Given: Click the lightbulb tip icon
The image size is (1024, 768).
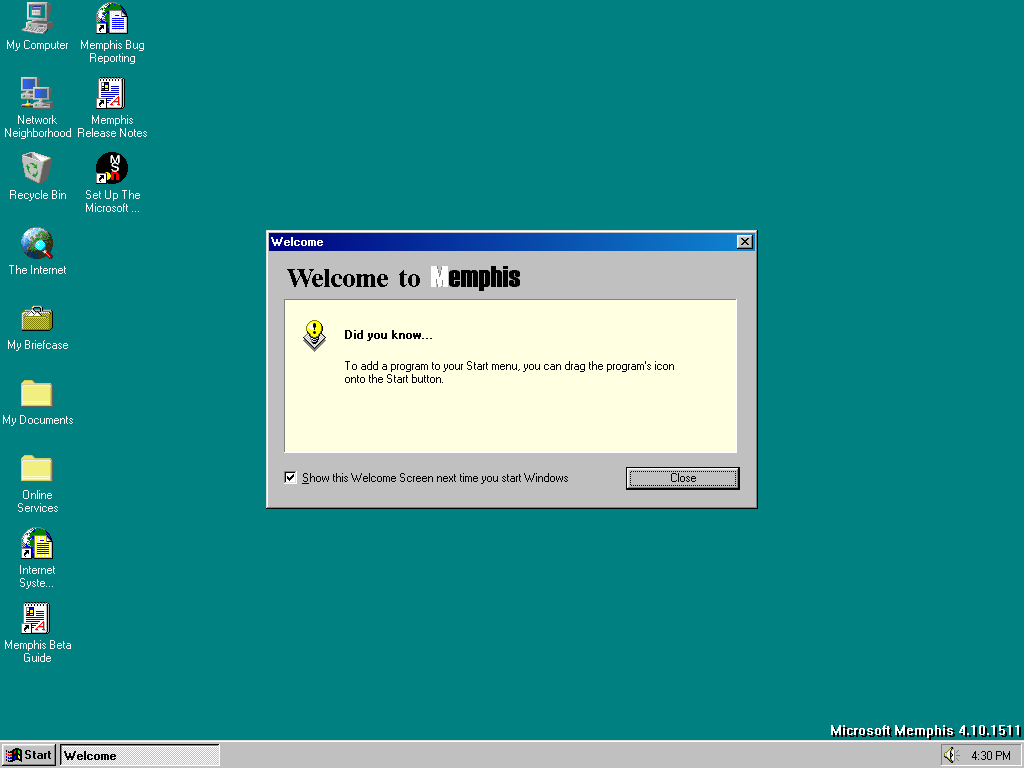Looking at the screenshot, I should (315, 335).
